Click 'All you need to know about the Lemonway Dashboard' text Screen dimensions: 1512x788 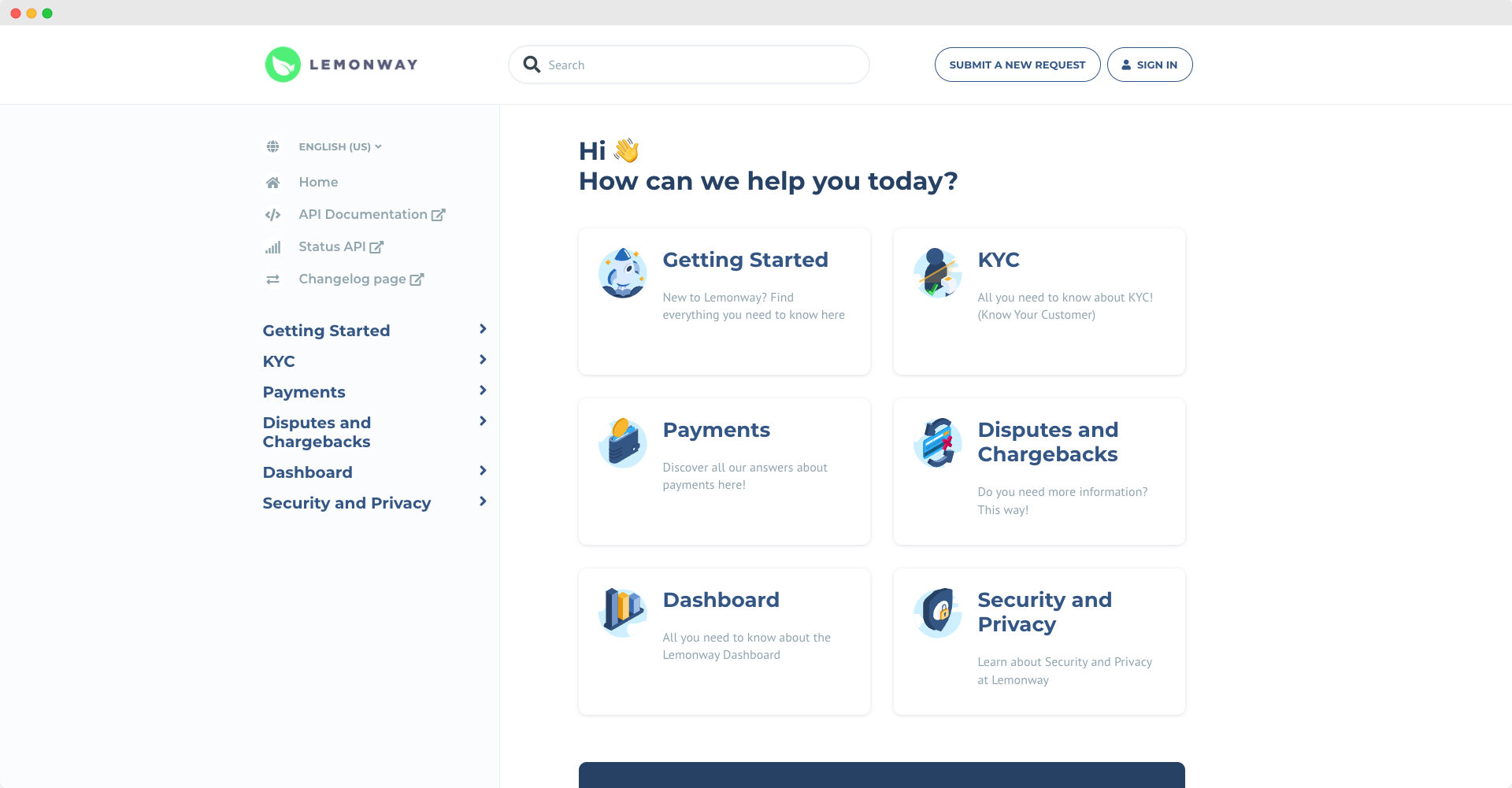pos(747,646)
